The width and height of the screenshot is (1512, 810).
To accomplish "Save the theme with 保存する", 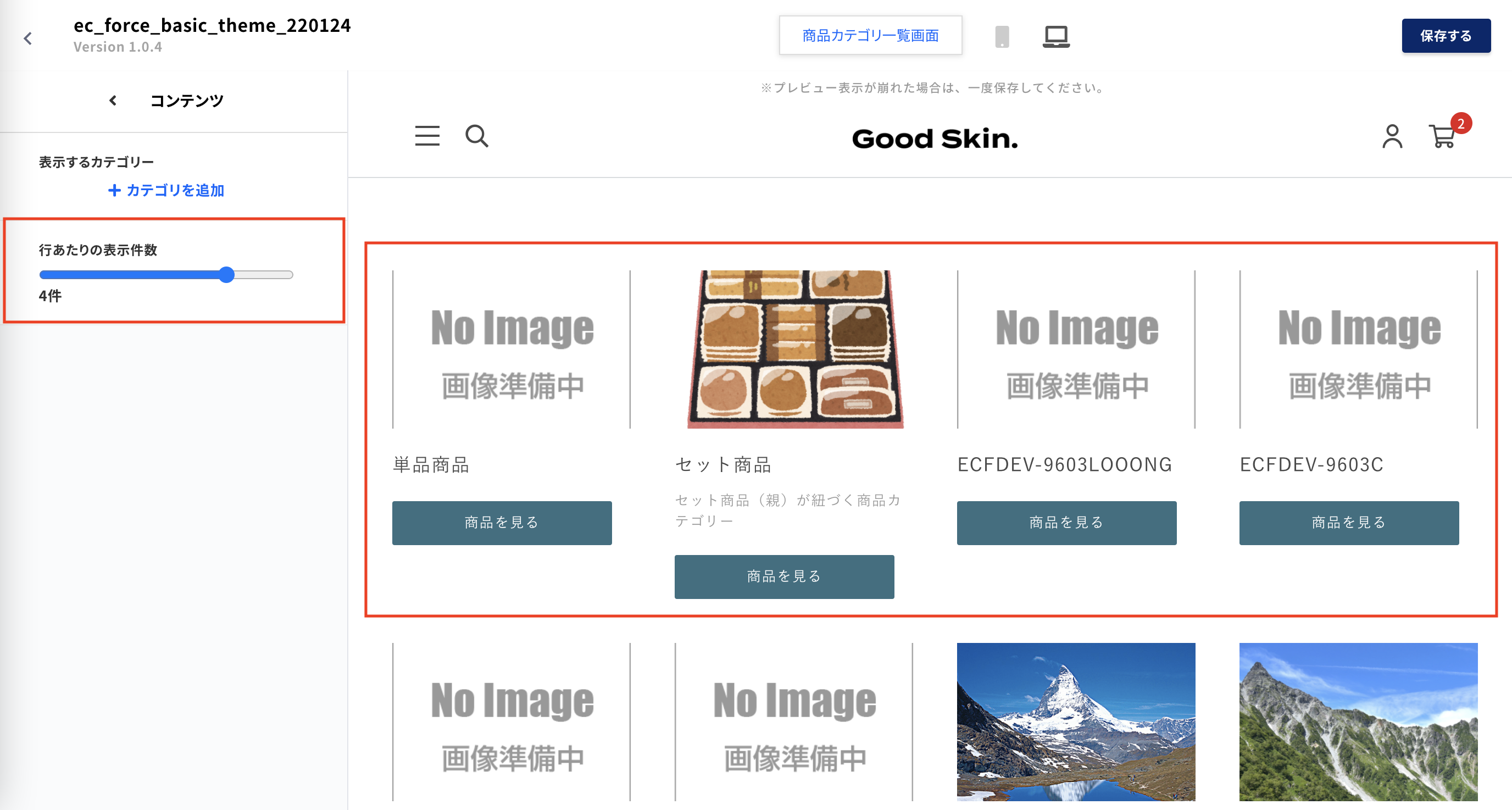I will [x=1446, y=36].
